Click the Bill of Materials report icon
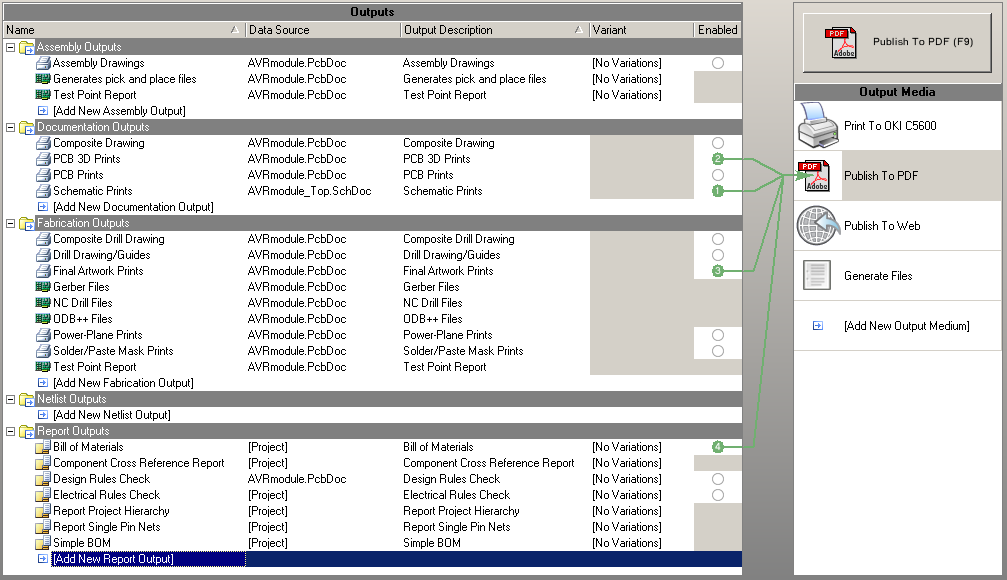This screenshot has height=580, width=1007. coord(43,447)
